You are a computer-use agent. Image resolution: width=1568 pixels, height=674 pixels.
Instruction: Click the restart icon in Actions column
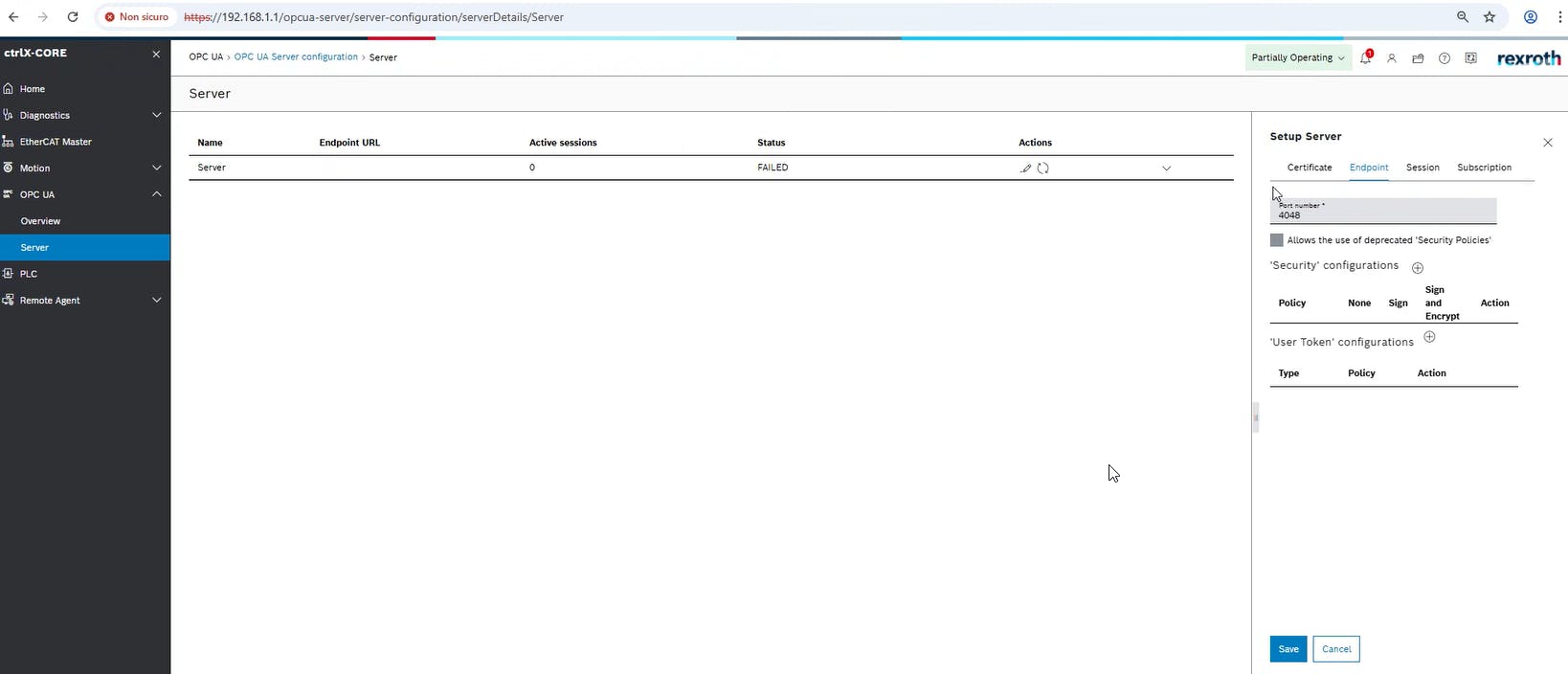(x=1043, y=168)
